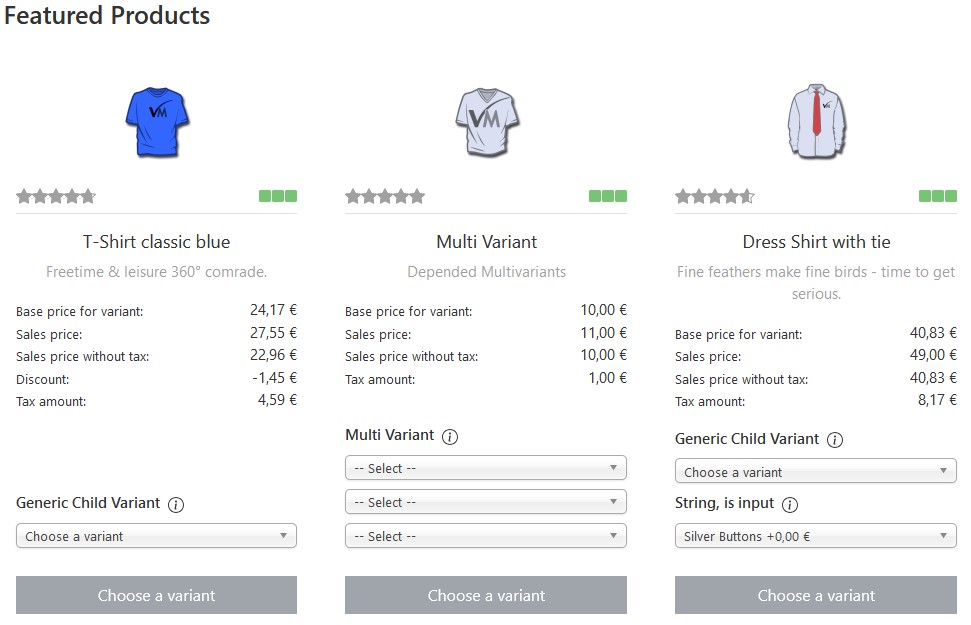Viewport: 971px width, 625px height.
Task: Click green stock indicator for Dress Shirt
Action: (x=937, y=196)
